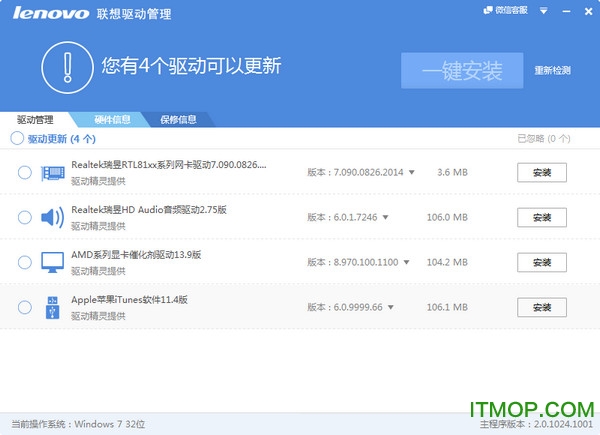Viewport: 600px width, 435px height.
Task: Install the AMD display Catalyst driver
Action: click(542, 262)
